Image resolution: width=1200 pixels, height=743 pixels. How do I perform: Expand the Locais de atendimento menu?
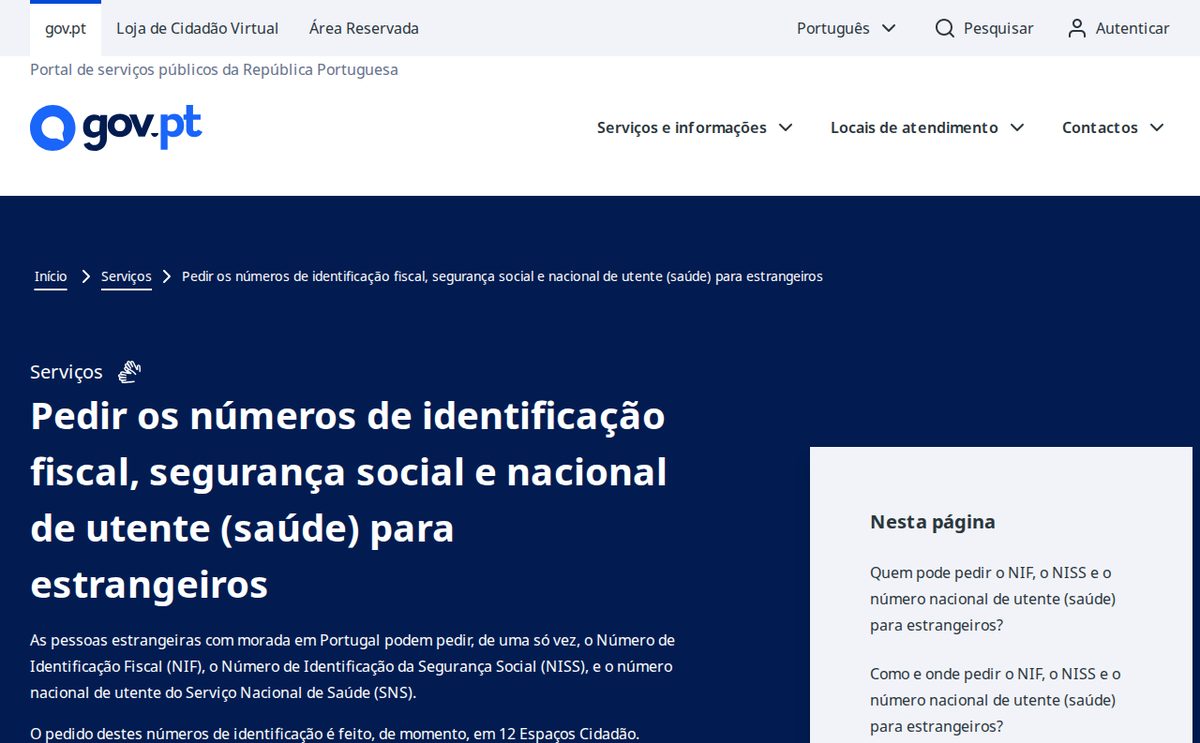click(928, 127)
